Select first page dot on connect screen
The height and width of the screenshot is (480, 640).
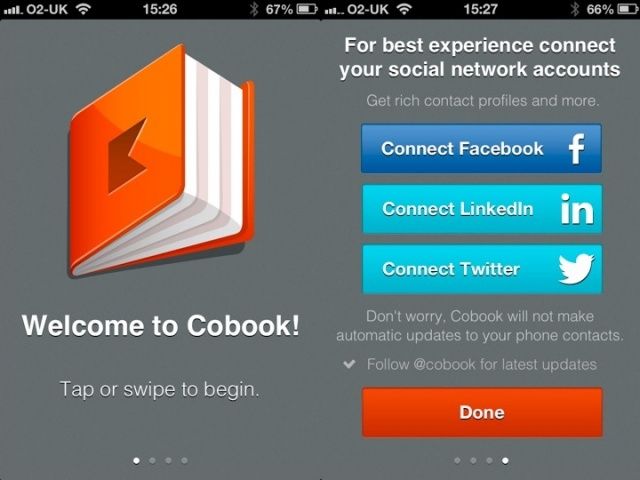click(x=457, y=460)
